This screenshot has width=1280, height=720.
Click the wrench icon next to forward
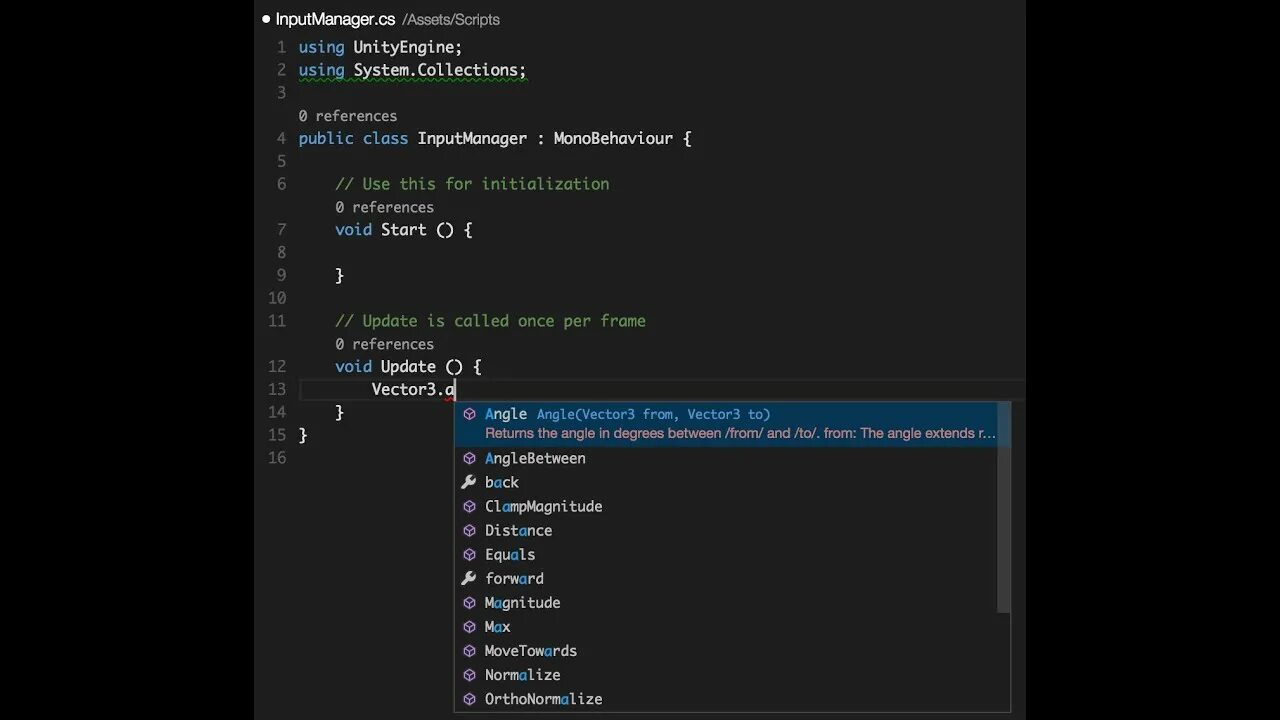[470, 578]
